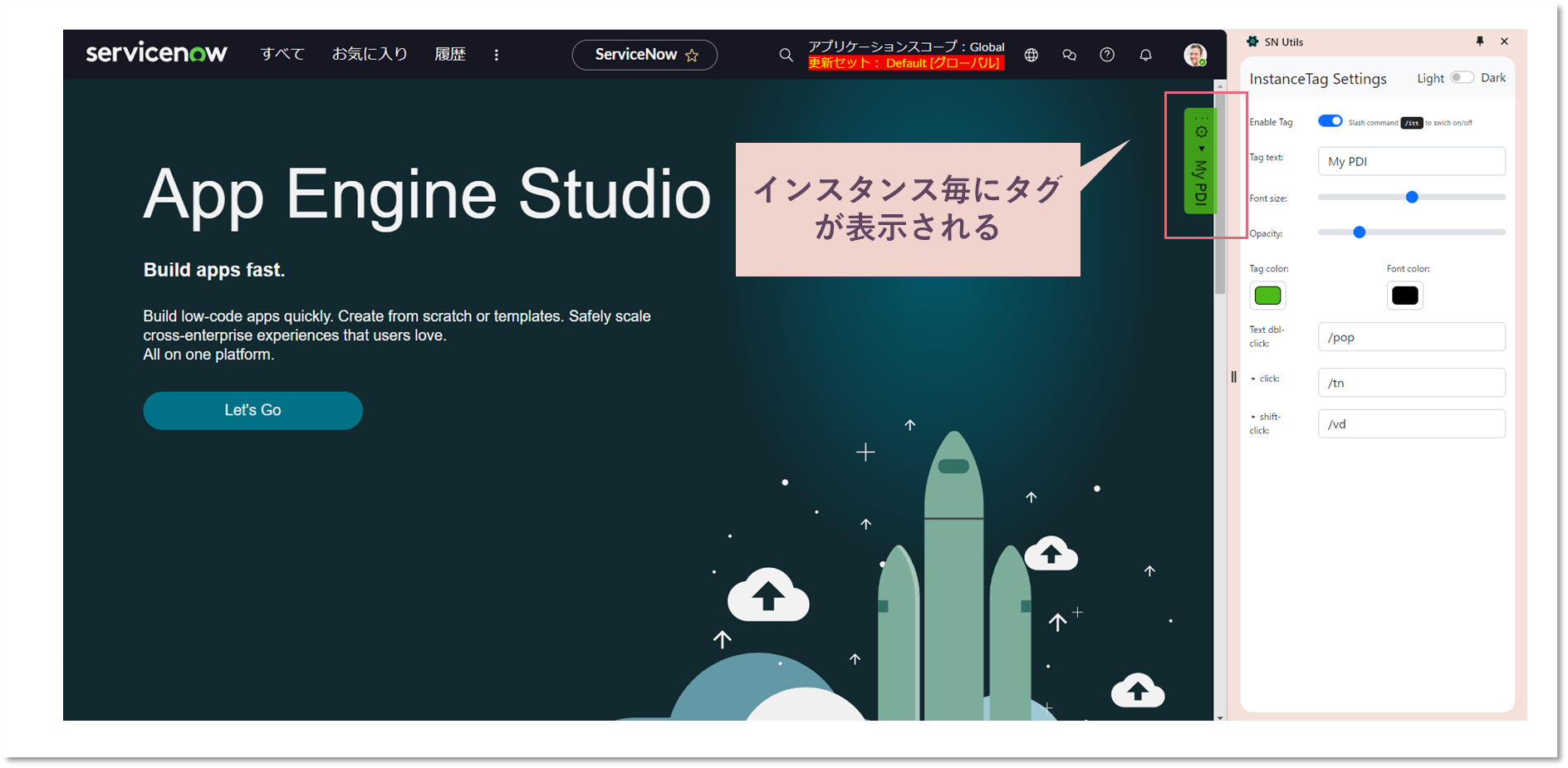Click the help question mark icon
This screenshot has height=768, width=1568.
click(1107, 55)
